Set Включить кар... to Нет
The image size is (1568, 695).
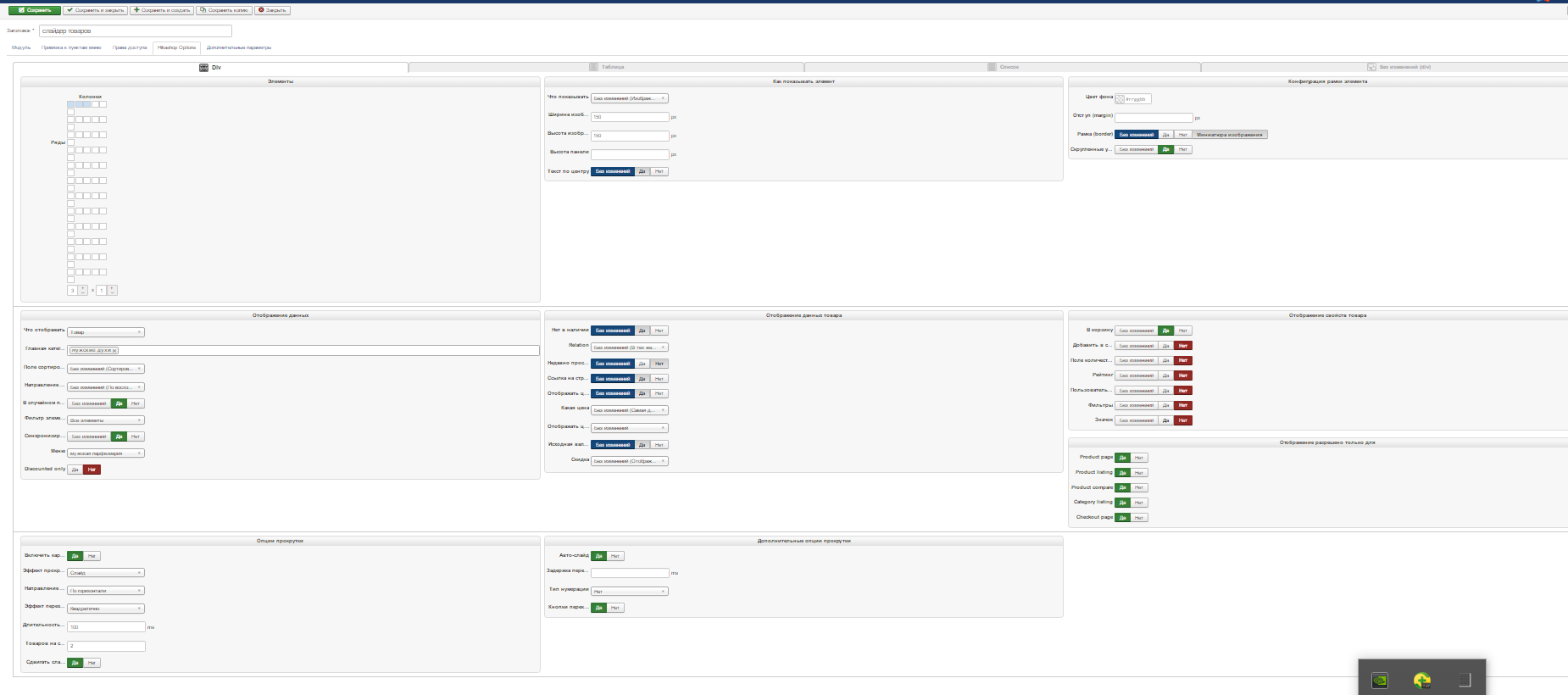coord(92,556)
